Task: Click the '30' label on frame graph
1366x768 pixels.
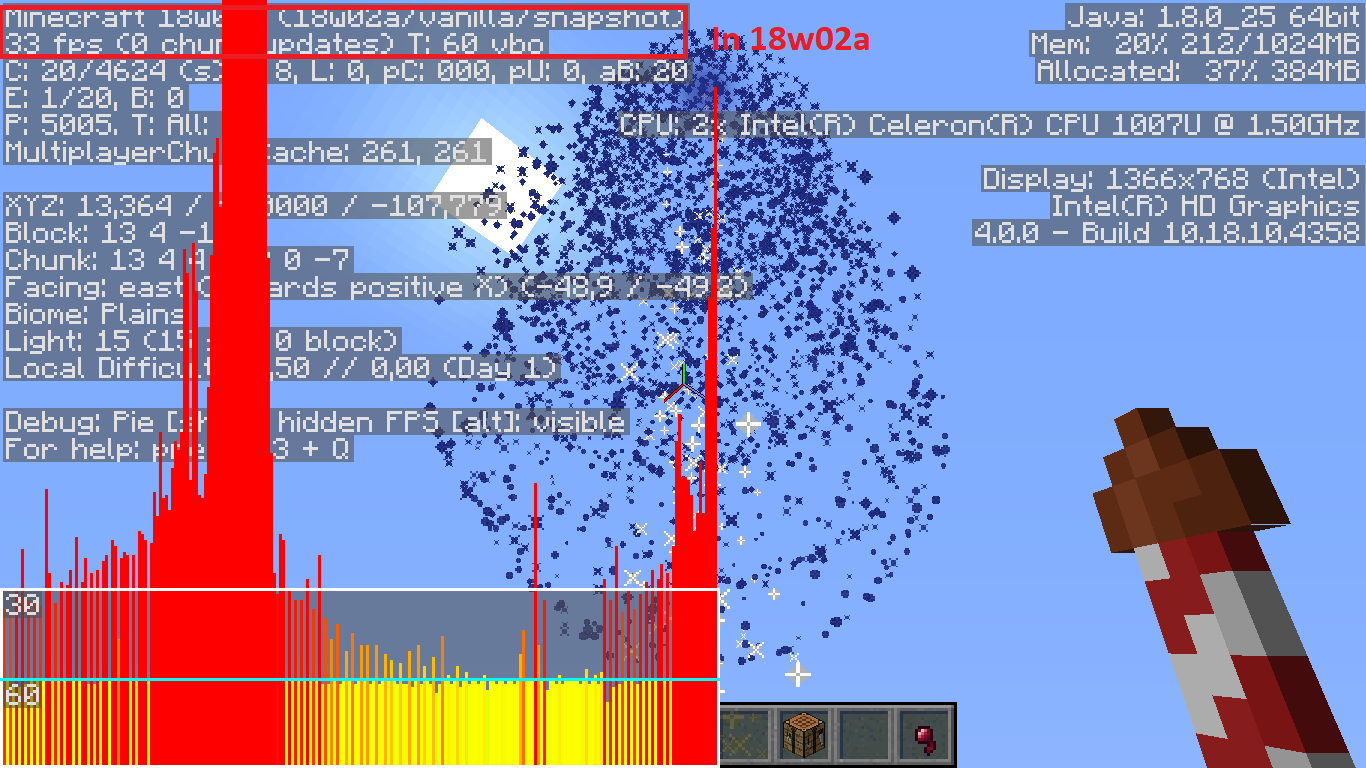Action: click(x=22, y=604)
